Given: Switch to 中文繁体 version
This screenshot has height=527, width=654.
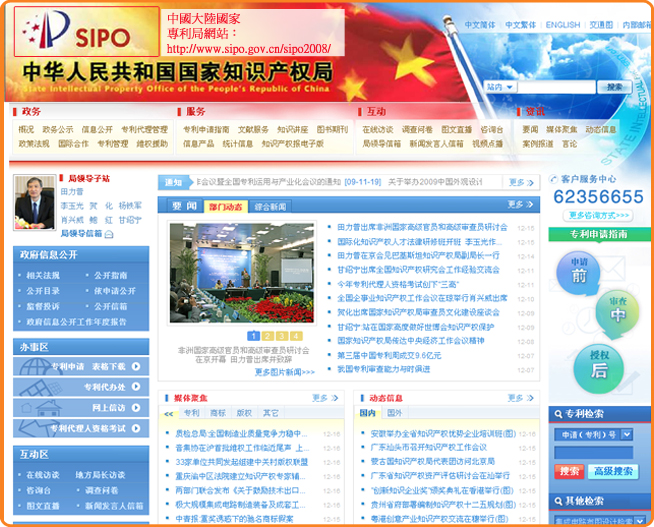Looking at the screenshot, I should [521, 25].
